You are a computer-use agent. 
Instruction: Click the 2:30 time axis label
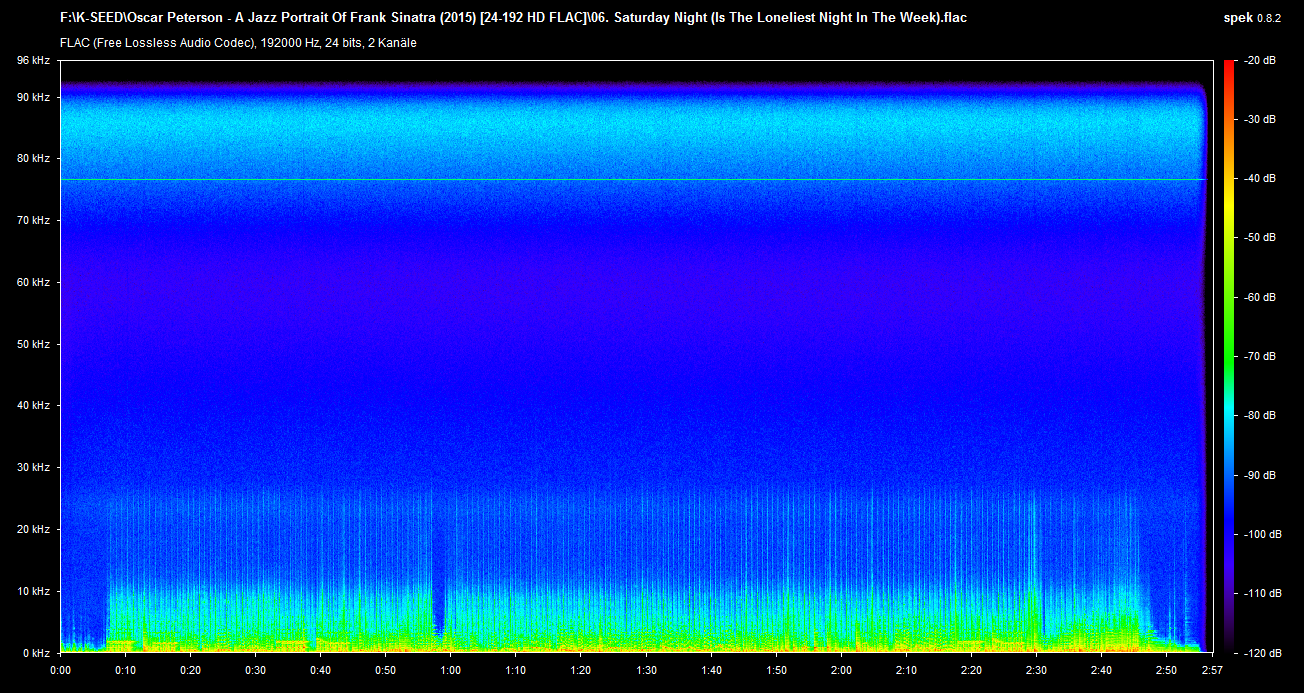click(x=1036, y=670)
